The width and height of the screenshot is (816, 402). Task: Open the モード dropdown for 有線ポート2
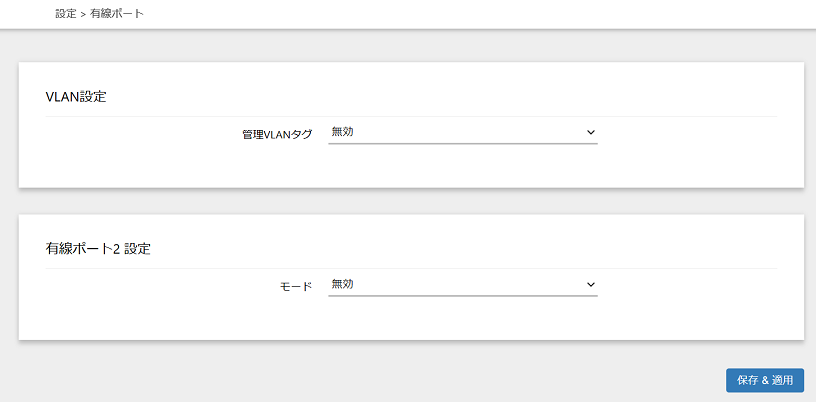(462, 285)
